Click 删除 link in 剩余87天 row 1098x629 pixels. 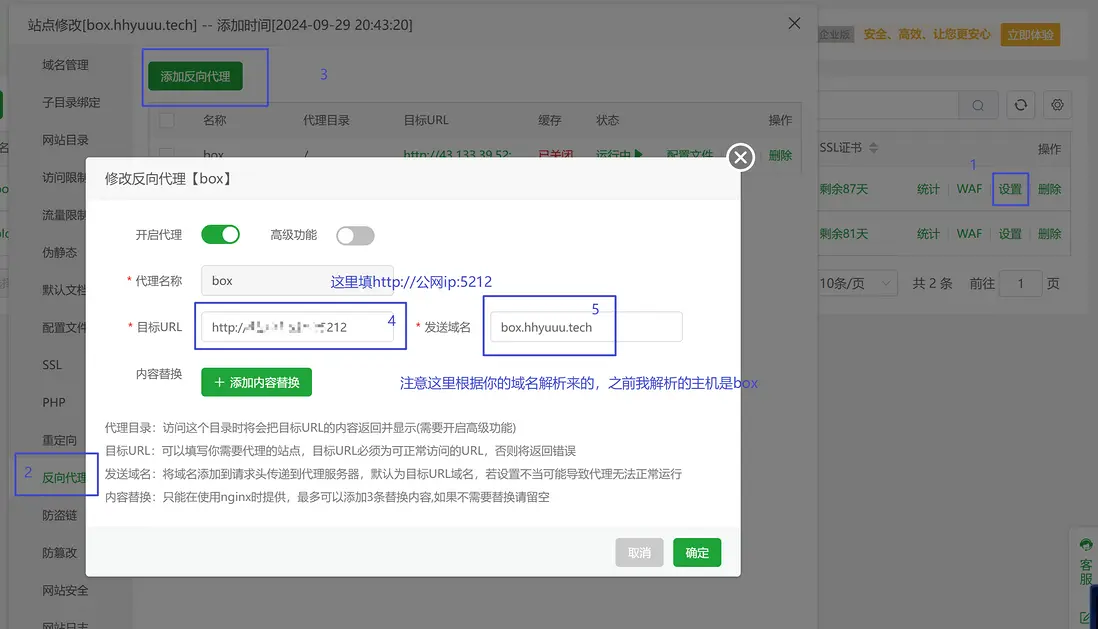click(x=1050, y=189)
